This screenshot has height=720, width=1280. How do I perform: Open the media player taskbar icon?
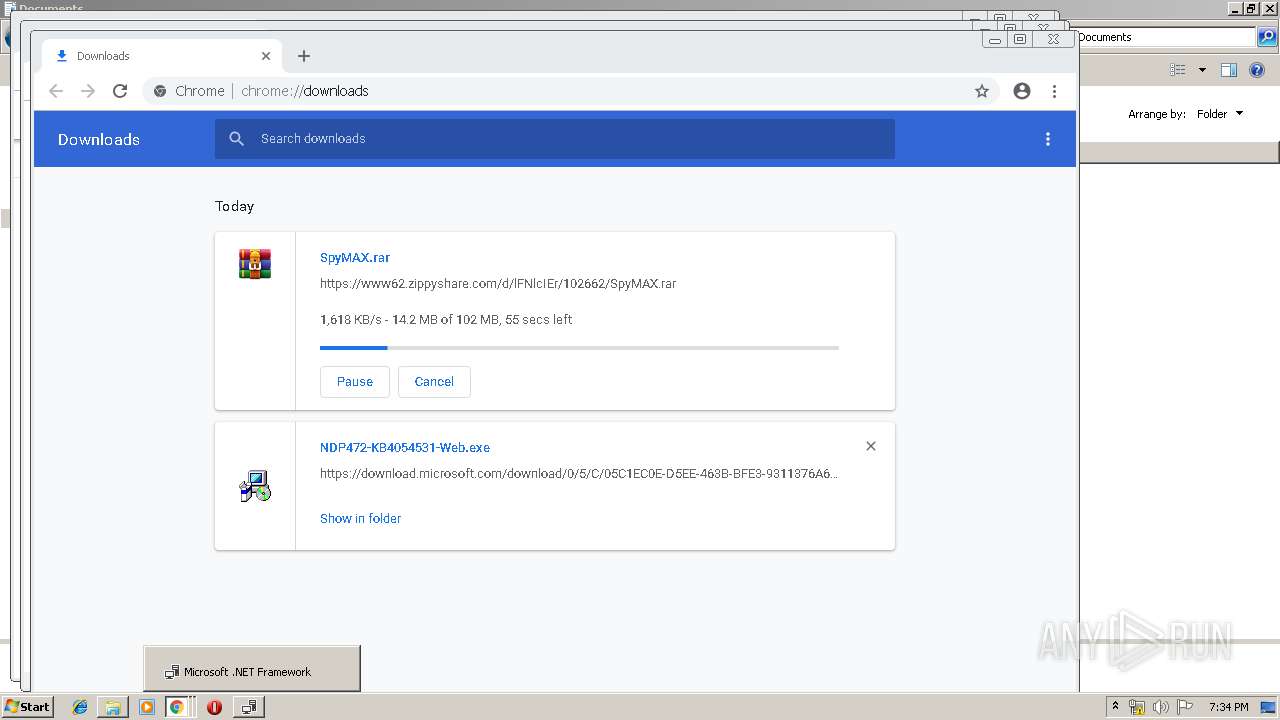(147, 707)
